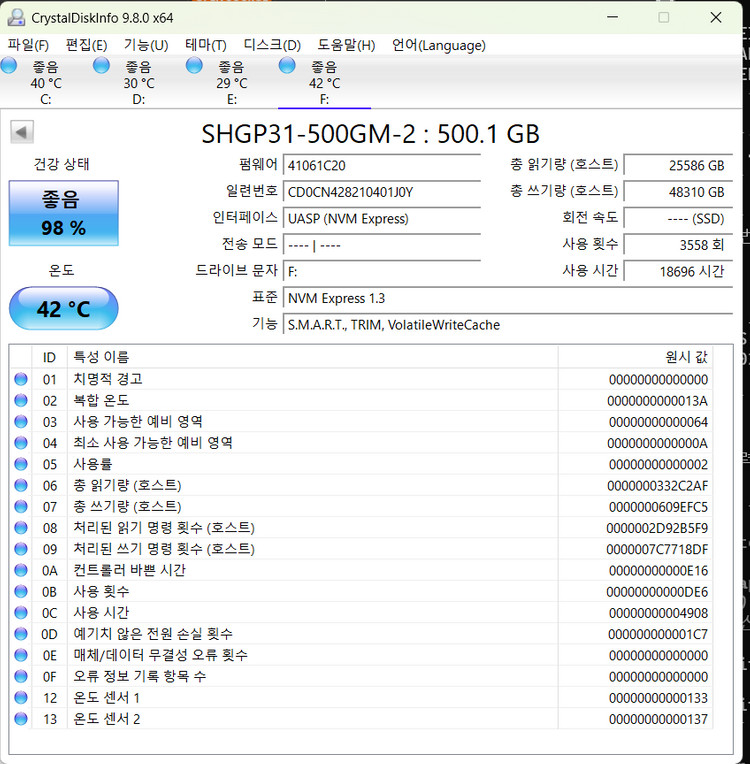Viewport: 750px width, 764px height.
Task: Click the 좋음 98 % health status button
Action: [63, 213]
